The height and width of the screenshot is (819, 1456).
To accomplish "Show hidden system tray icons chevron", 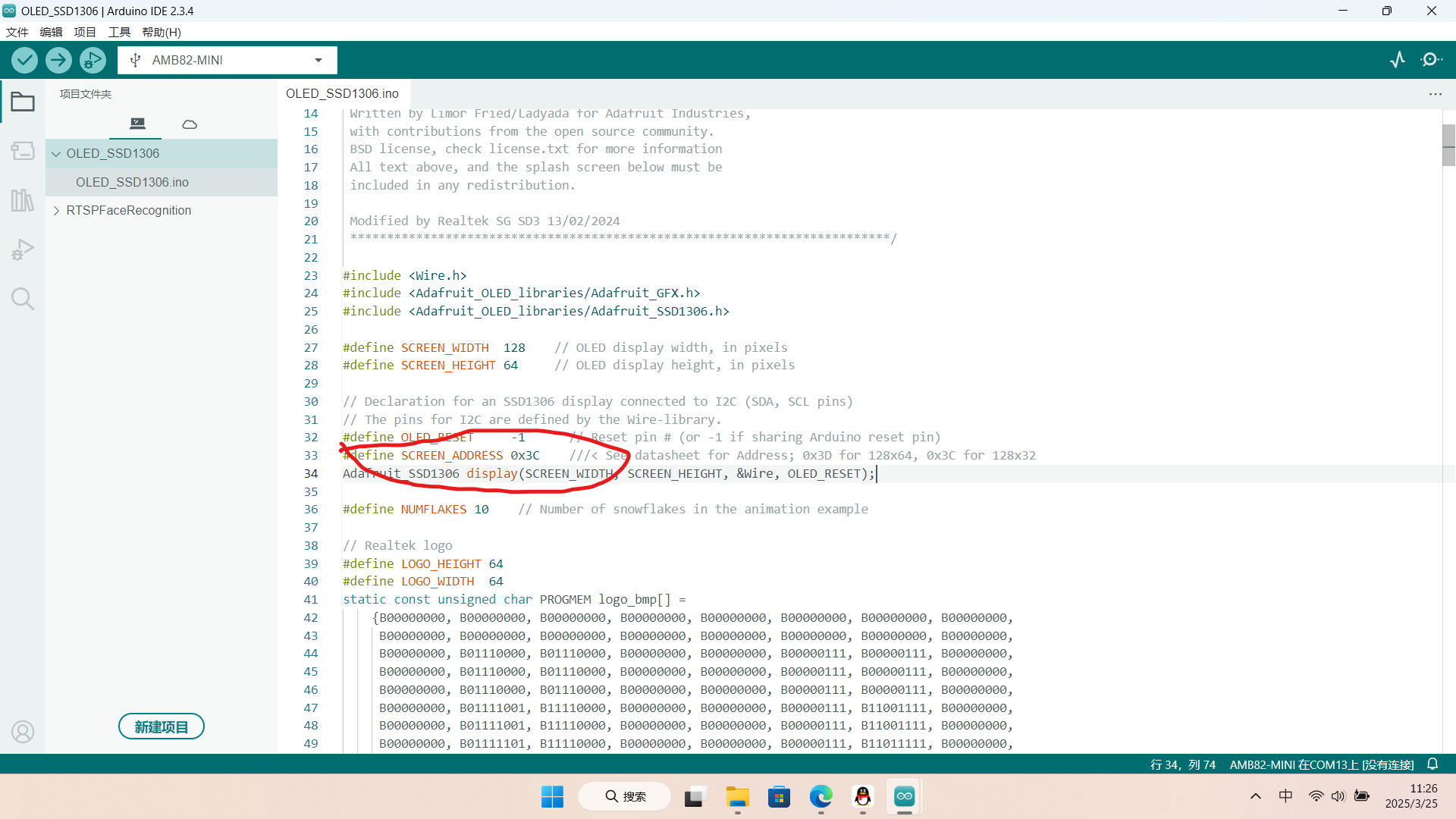I will (1256, 795).
